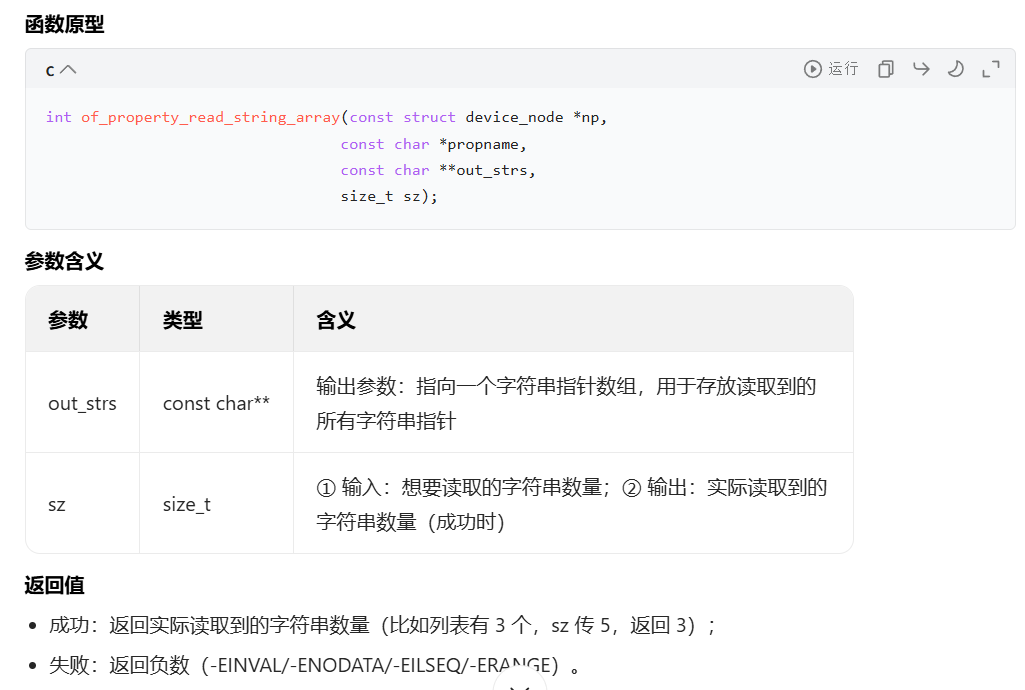
Task: Select the out_strs table cell
Action: pyautogui.click(x=82, y=403)
